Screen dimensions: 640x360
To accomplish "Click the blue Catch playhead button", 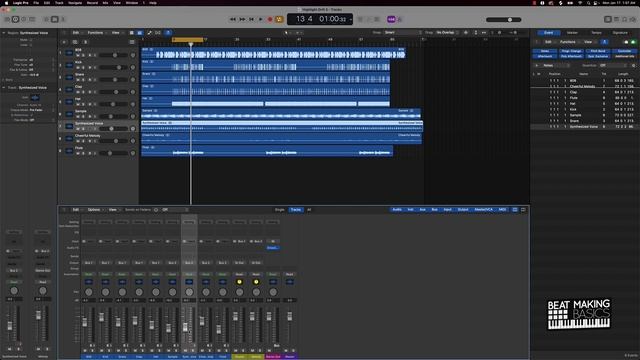I will click(x=168, y=33).
